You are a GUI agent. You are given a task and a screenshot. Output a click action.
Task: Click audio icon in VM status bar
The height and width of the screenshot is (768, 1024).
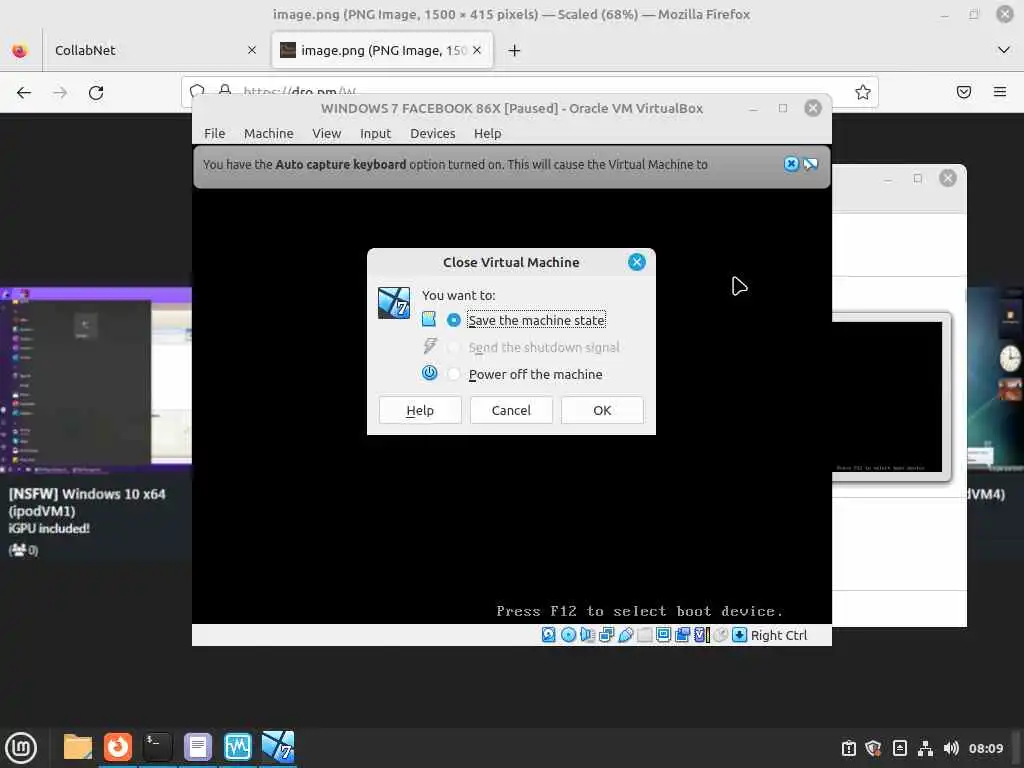click(587, 635)
